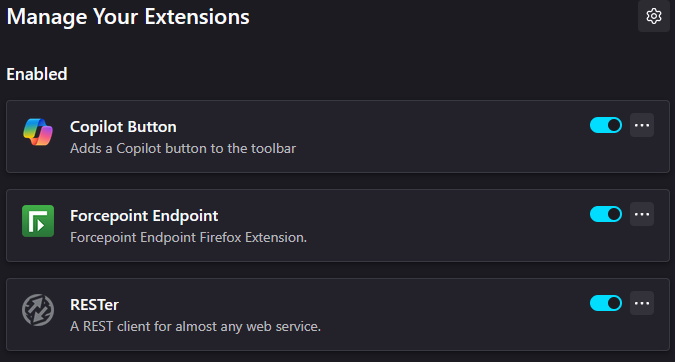
Task: Click the 'Manage Your Extensions' page heading
Action: pos(128,17)
